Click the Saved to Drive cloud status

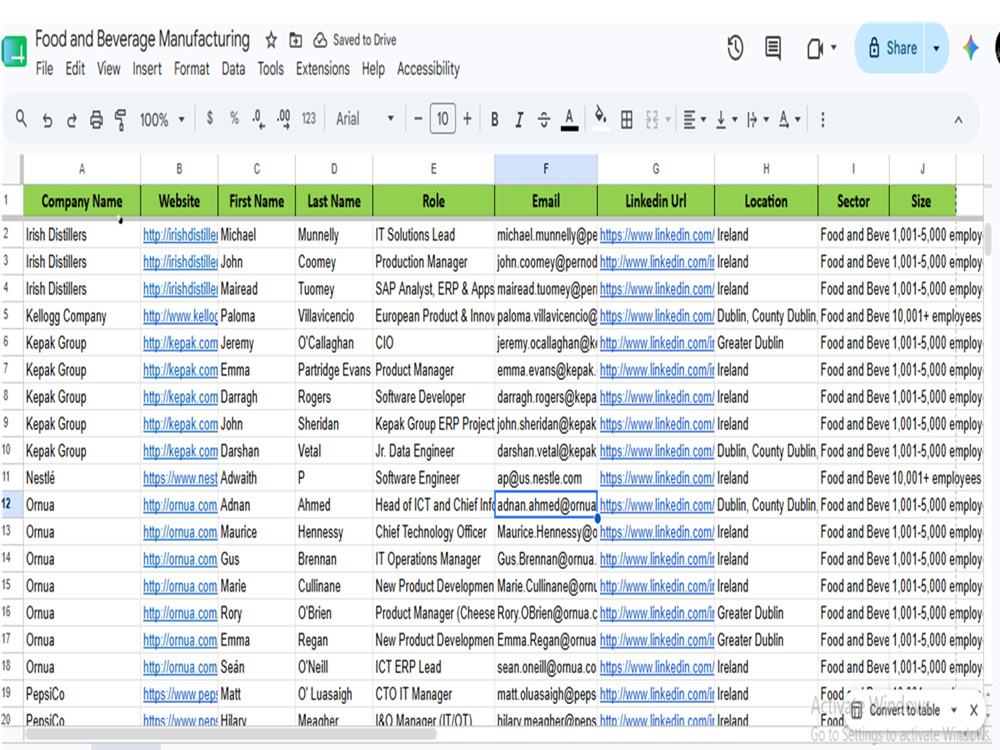[355, 40]
